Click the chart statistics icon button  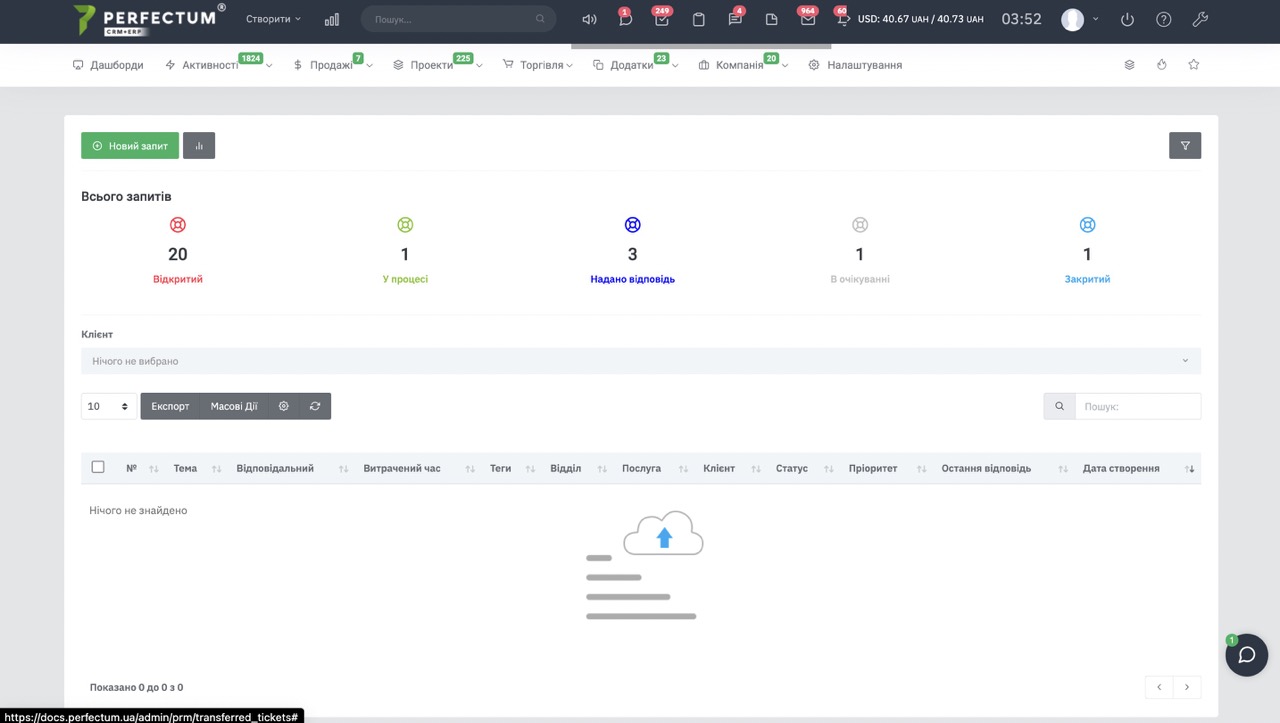tap(199, 146)
